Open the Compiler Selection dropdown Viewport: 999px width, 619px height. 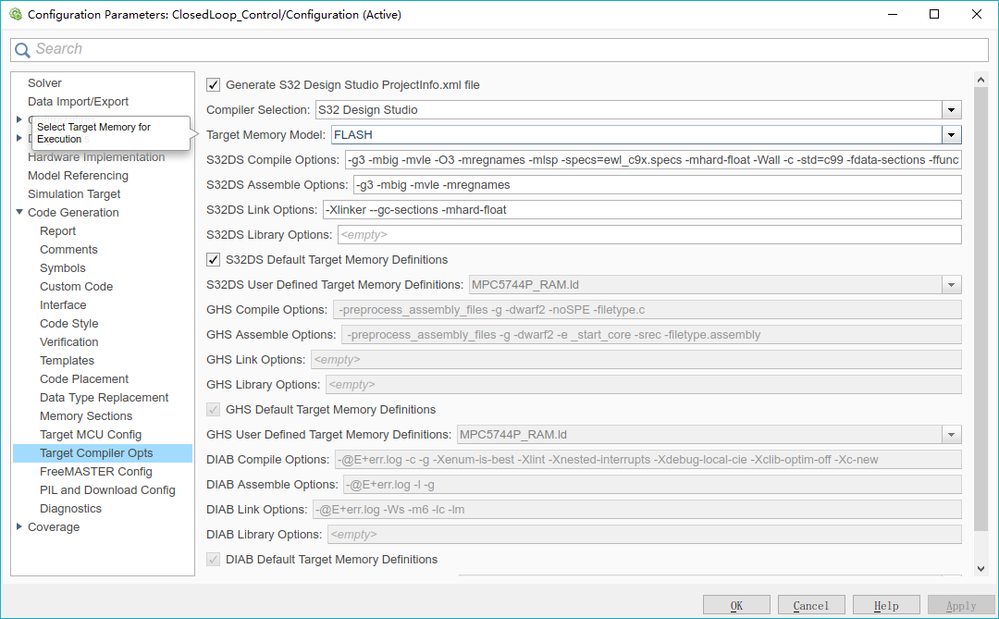pyautogui.click(x=951, y=110)
